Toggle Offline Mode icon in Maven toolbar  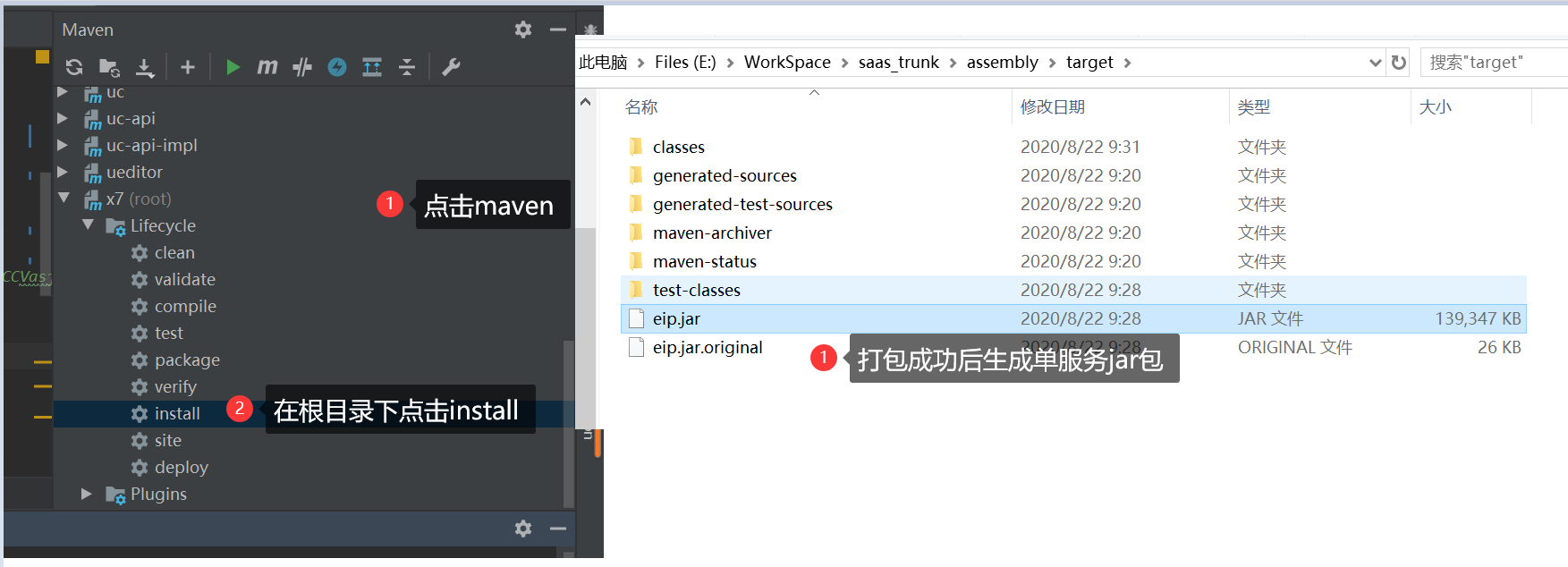[337, 67]
